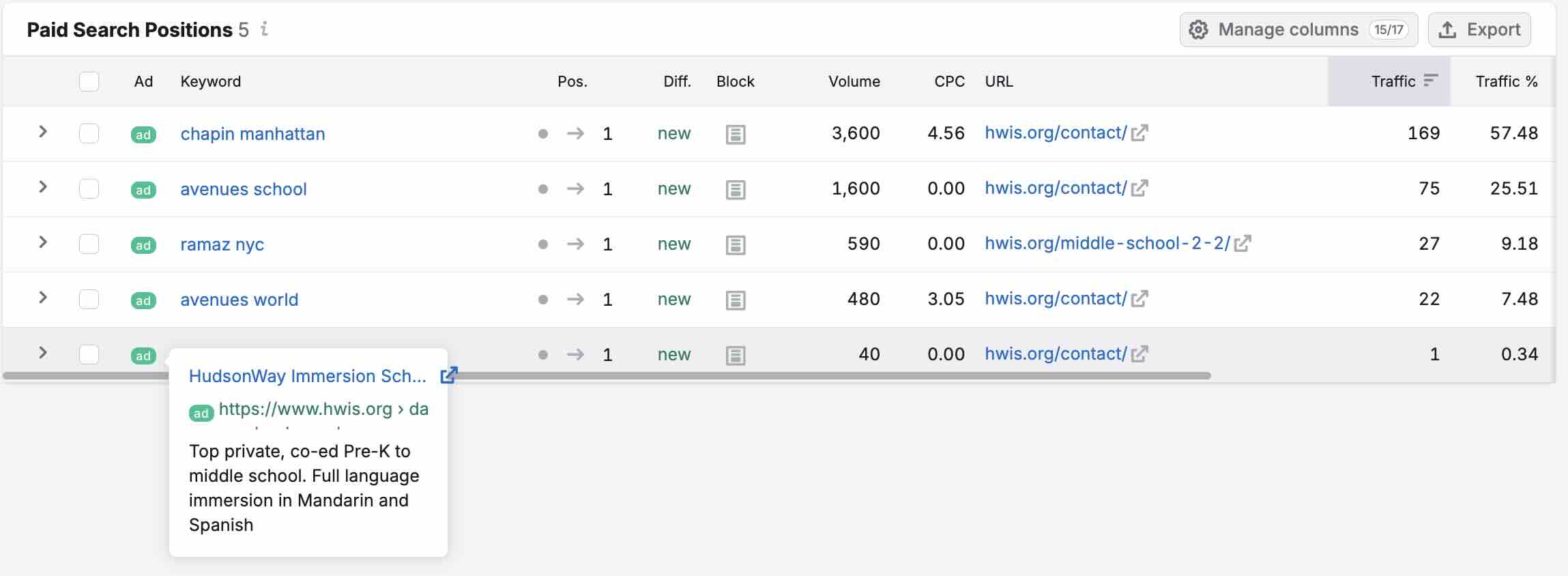Follow hwis.org/middle-school-2-2/ URL link
This screenshot has height=576, width=1568.
(x=1107, y=243)
